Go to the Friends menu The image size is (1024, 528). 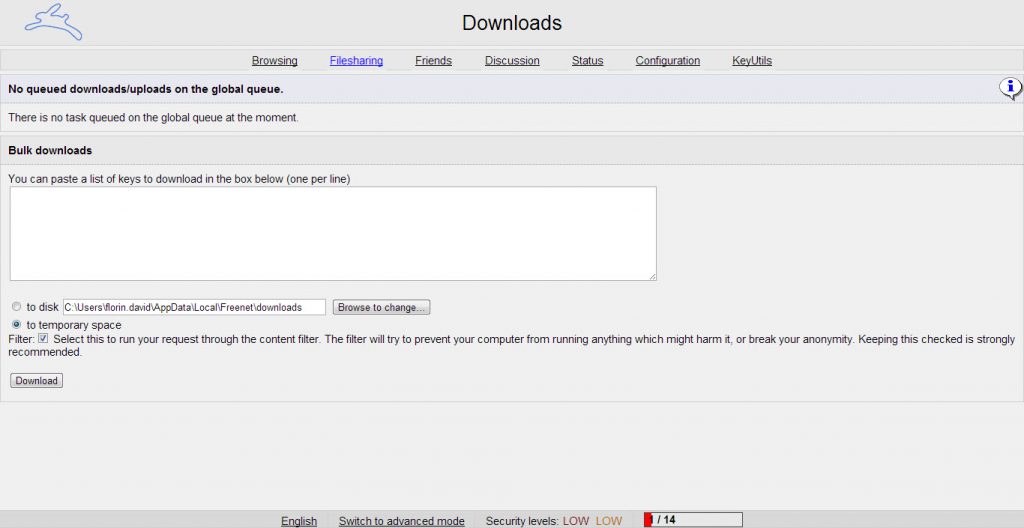[433, 61]
